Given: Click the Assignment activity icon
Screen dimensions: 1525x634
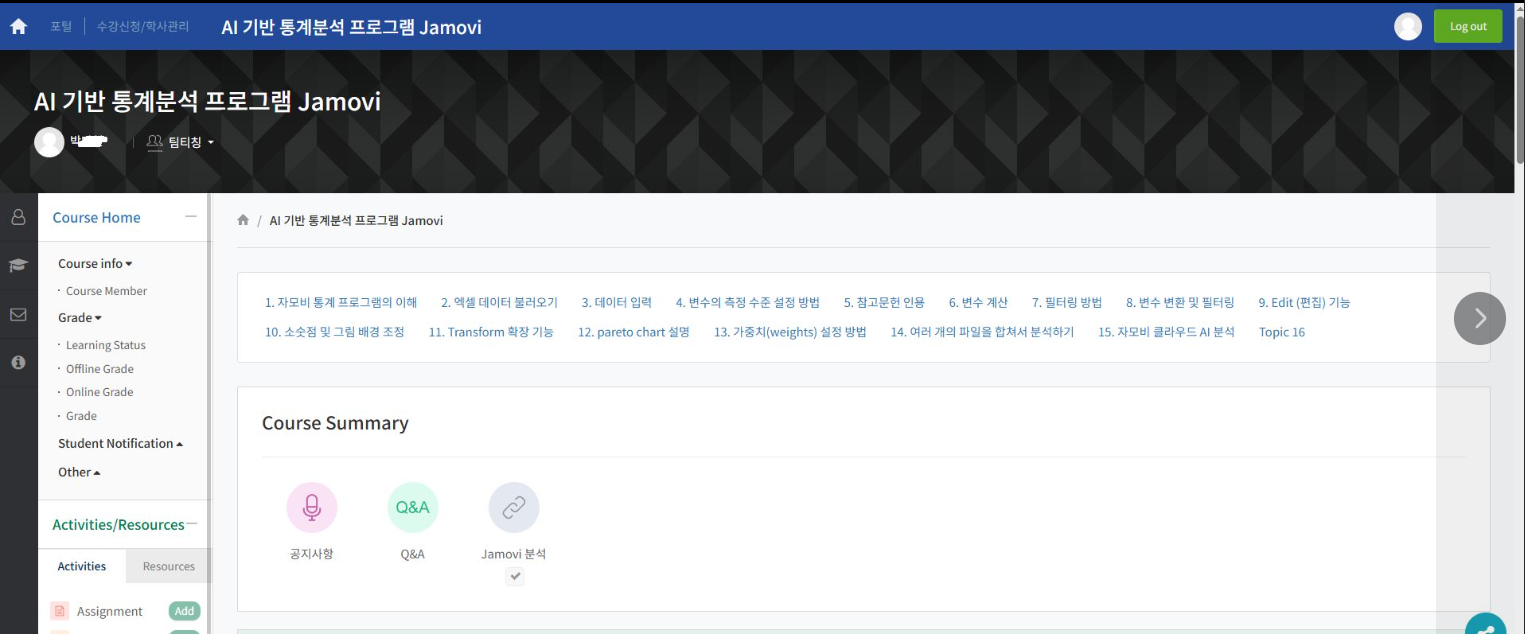Looking at the screenshot, I should coord(59,611).
